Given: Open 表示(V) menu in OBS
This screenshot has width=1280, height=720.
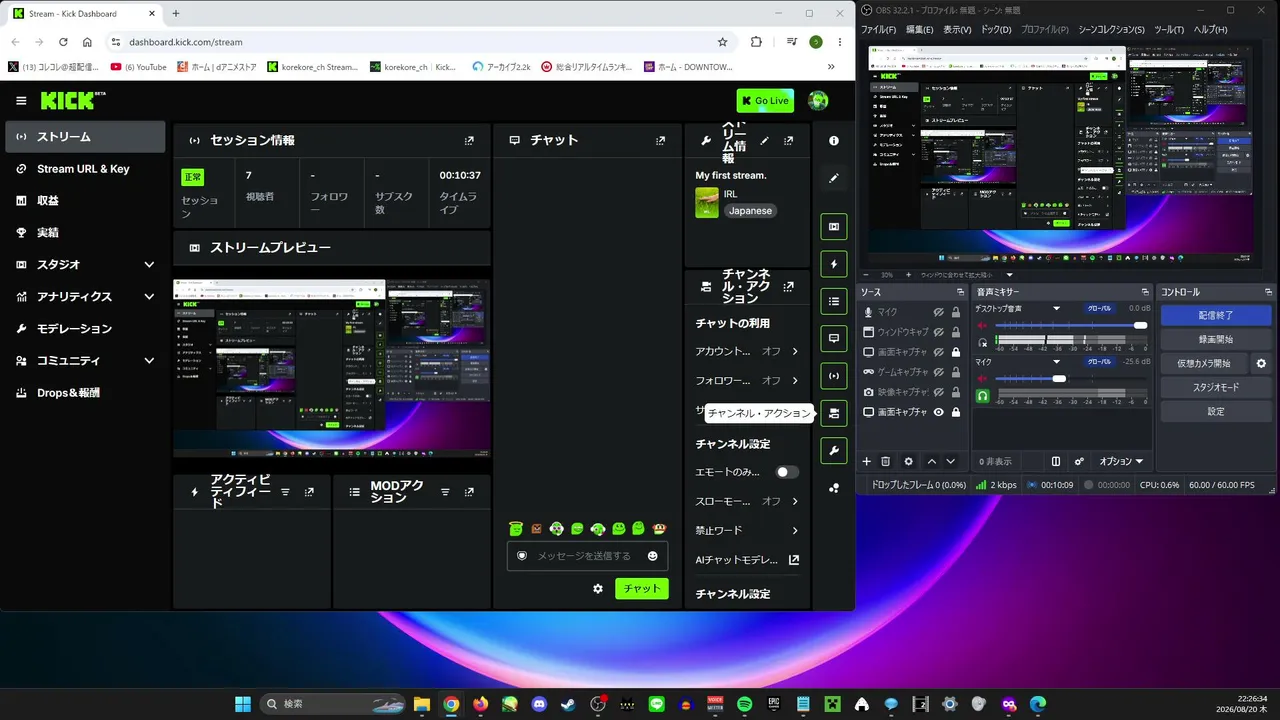Looking at the screenshot, I should [957, 30].
